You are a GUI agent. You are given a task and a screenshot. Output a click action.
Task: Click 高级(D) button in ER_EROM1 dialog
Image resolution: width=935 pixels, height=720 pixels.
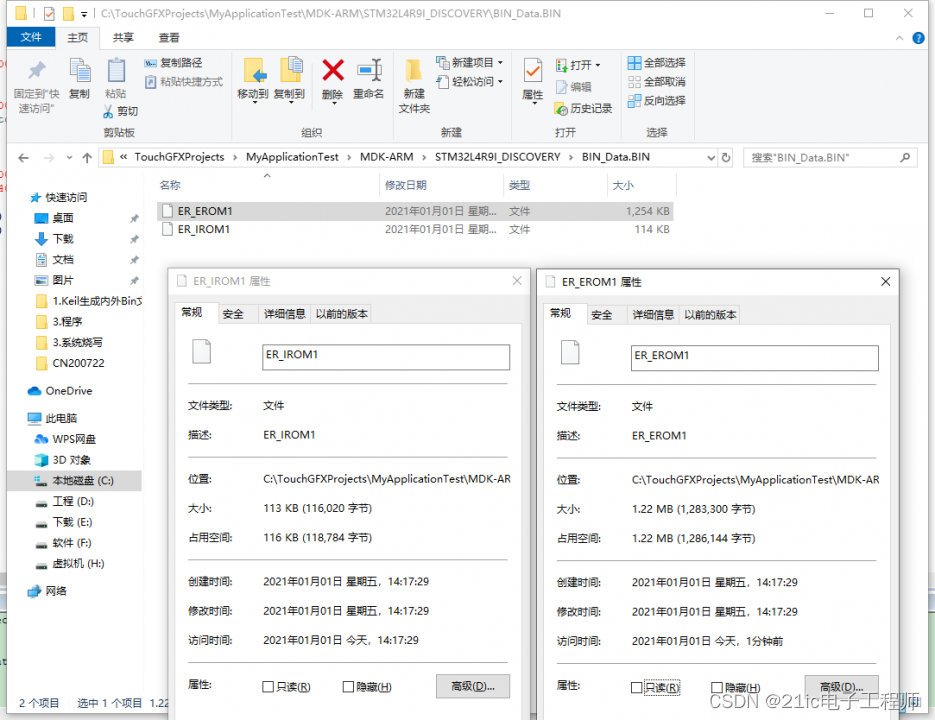(x=841, y=687)
